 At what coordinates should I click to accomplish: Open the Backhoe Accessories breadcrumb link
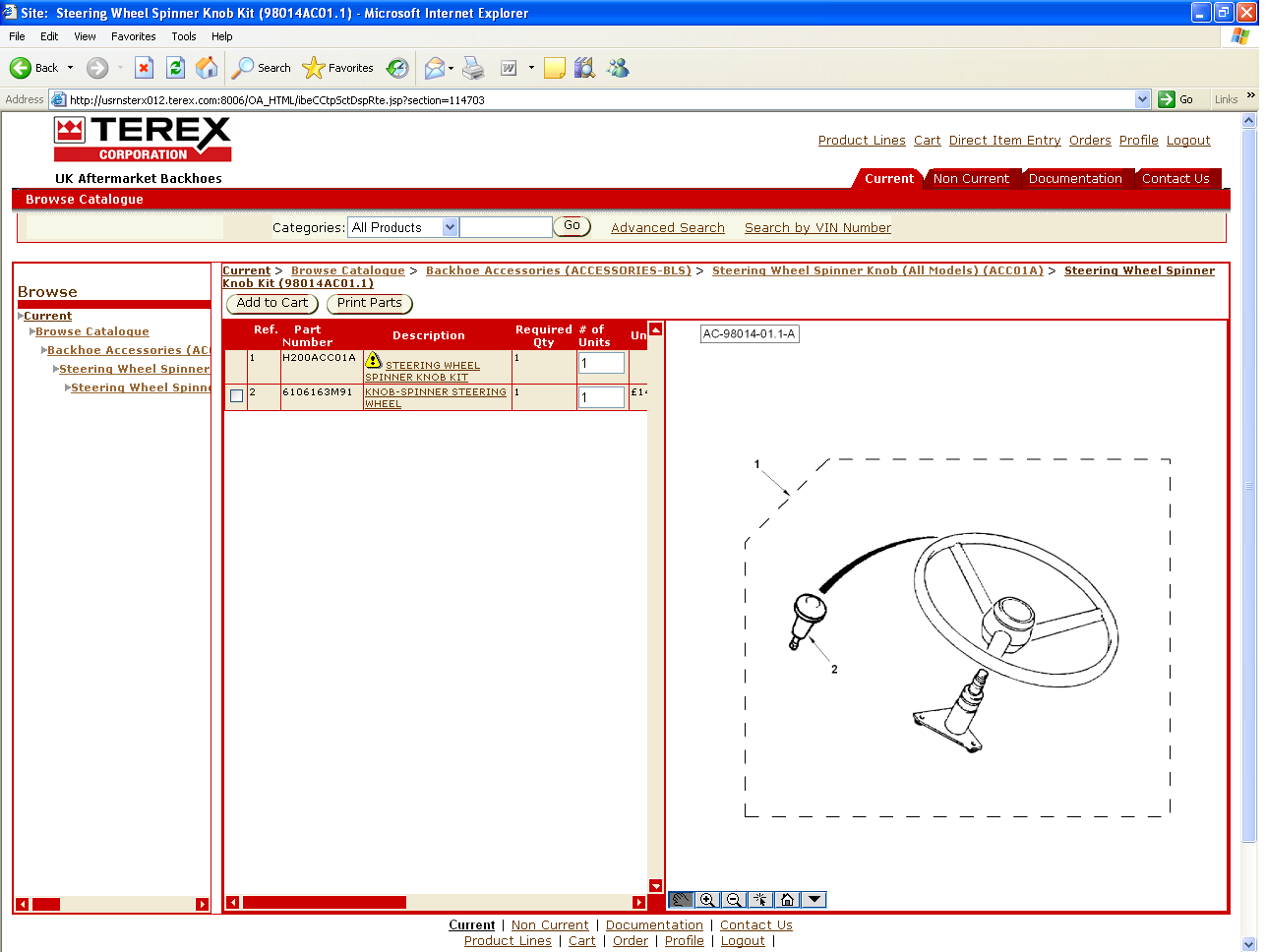[558, 270]
